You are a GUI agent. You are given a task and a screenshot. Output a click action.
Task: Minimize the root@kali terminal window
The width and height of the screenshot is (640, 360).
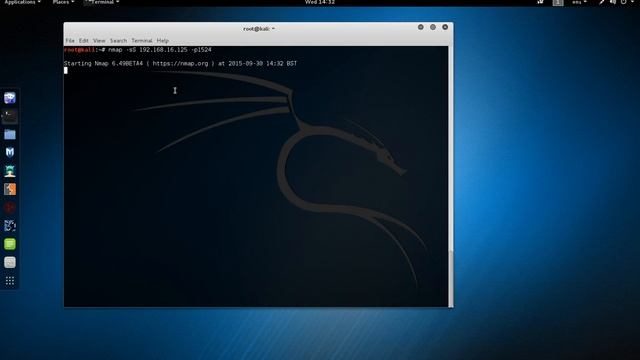pos(420,27)
